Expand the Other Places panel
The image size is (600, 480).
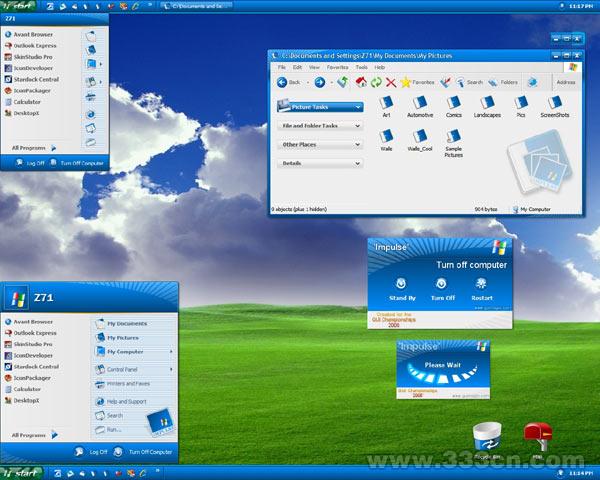pyautogui.click(x=357, y=144)
